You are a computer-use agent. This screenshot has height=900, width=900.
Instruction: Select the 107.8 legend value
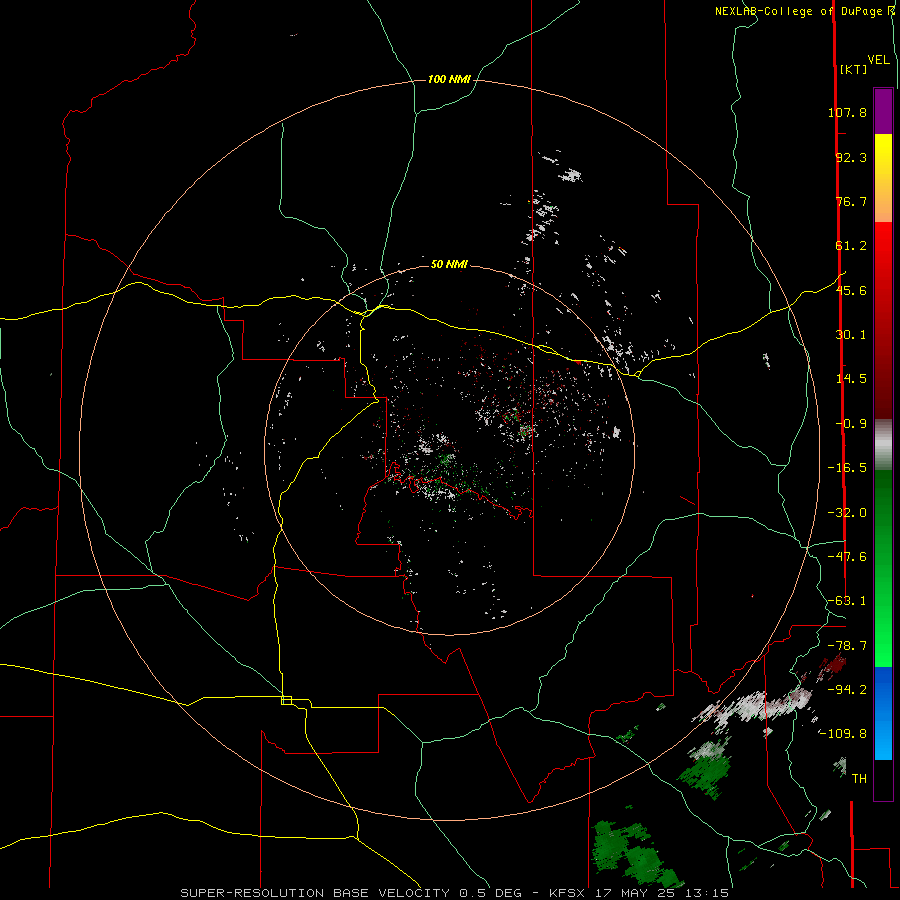click(847, 112)
